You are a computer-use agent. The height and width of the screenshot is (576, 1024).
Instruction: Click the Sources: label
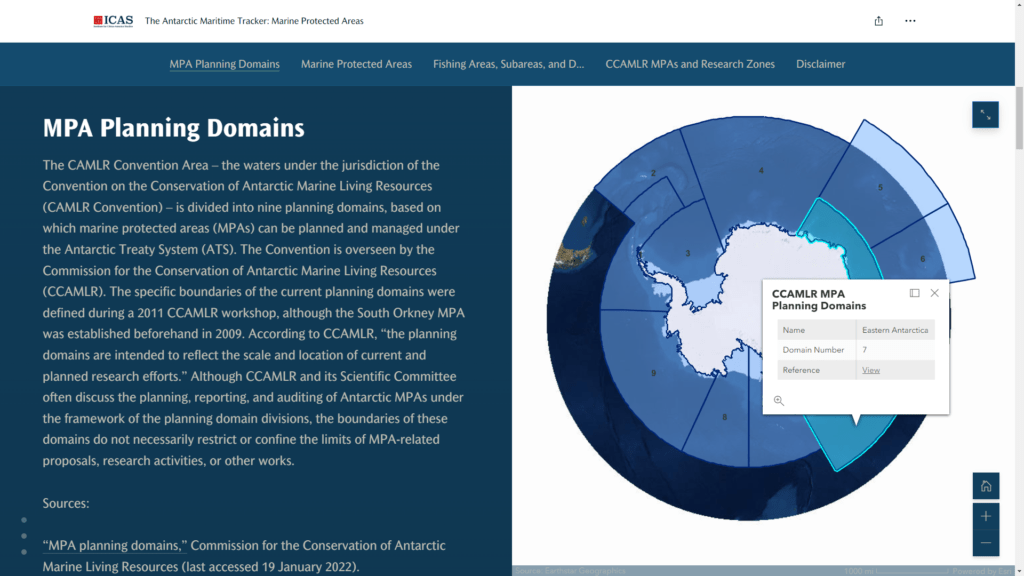click(x=66, y=504)
